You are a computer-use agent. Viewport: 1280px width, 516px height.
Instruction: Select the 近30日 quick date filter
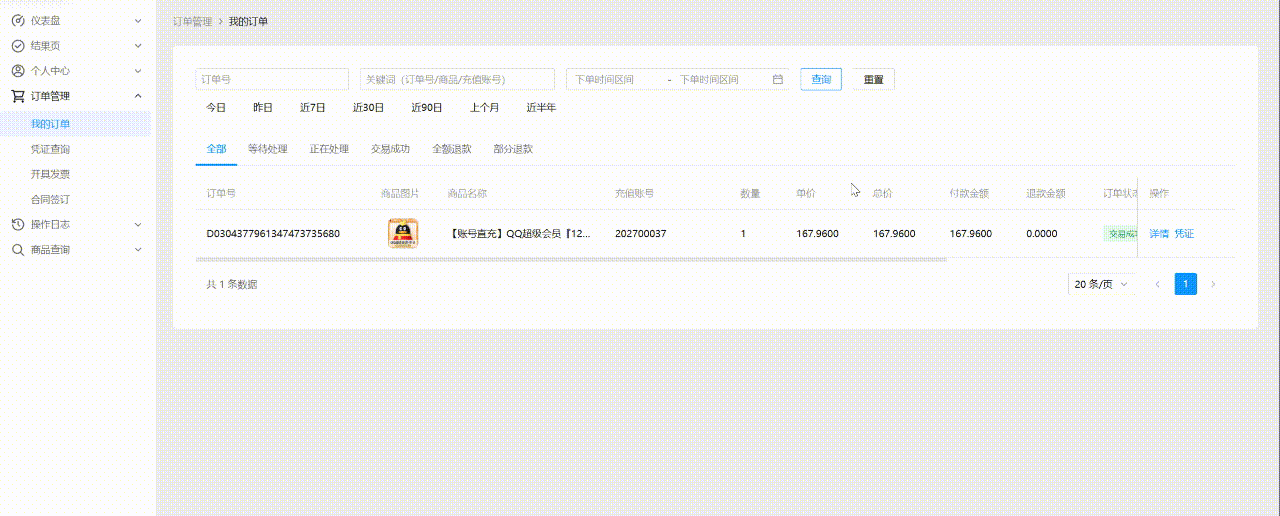(368, 107)
